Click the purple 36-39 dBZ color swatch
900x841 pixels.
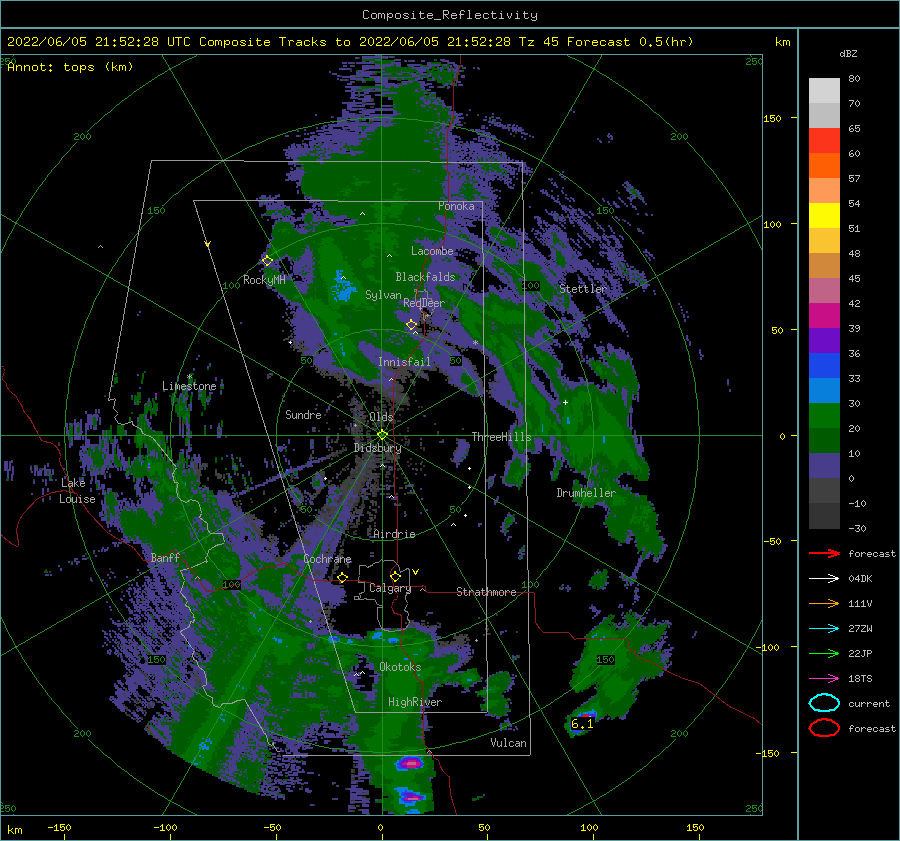(x=824, y=341)
